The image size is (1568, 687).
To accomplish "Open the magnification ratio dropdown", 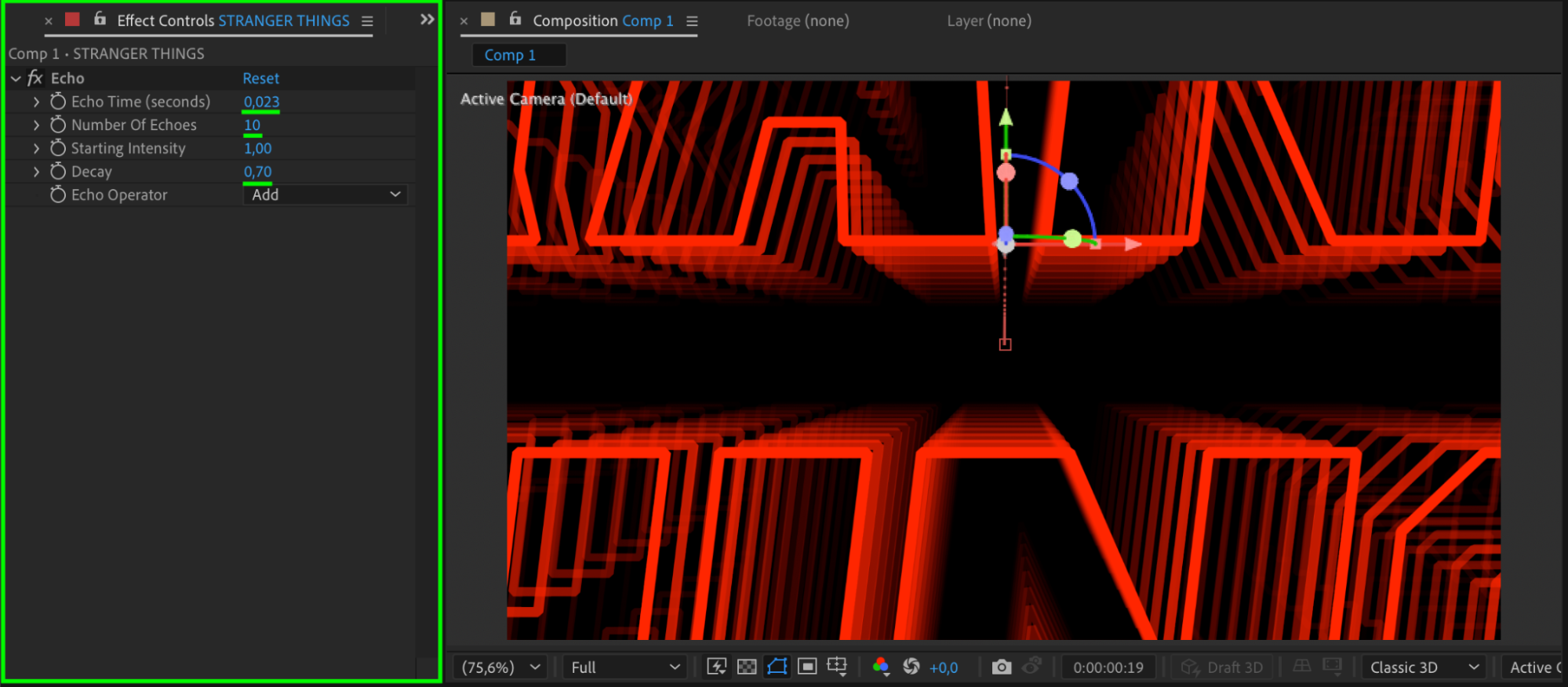I will 500,667.
